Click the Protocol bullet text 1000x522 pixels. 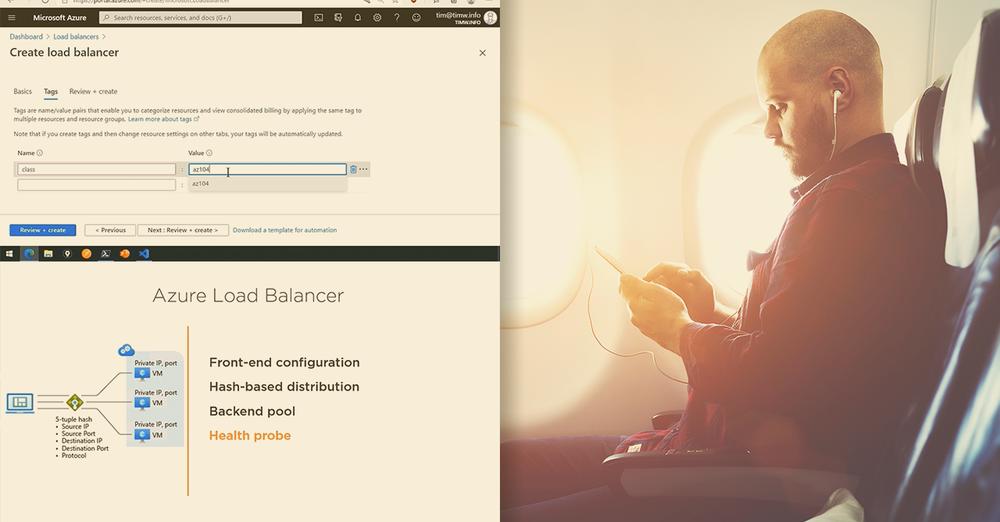74,456
